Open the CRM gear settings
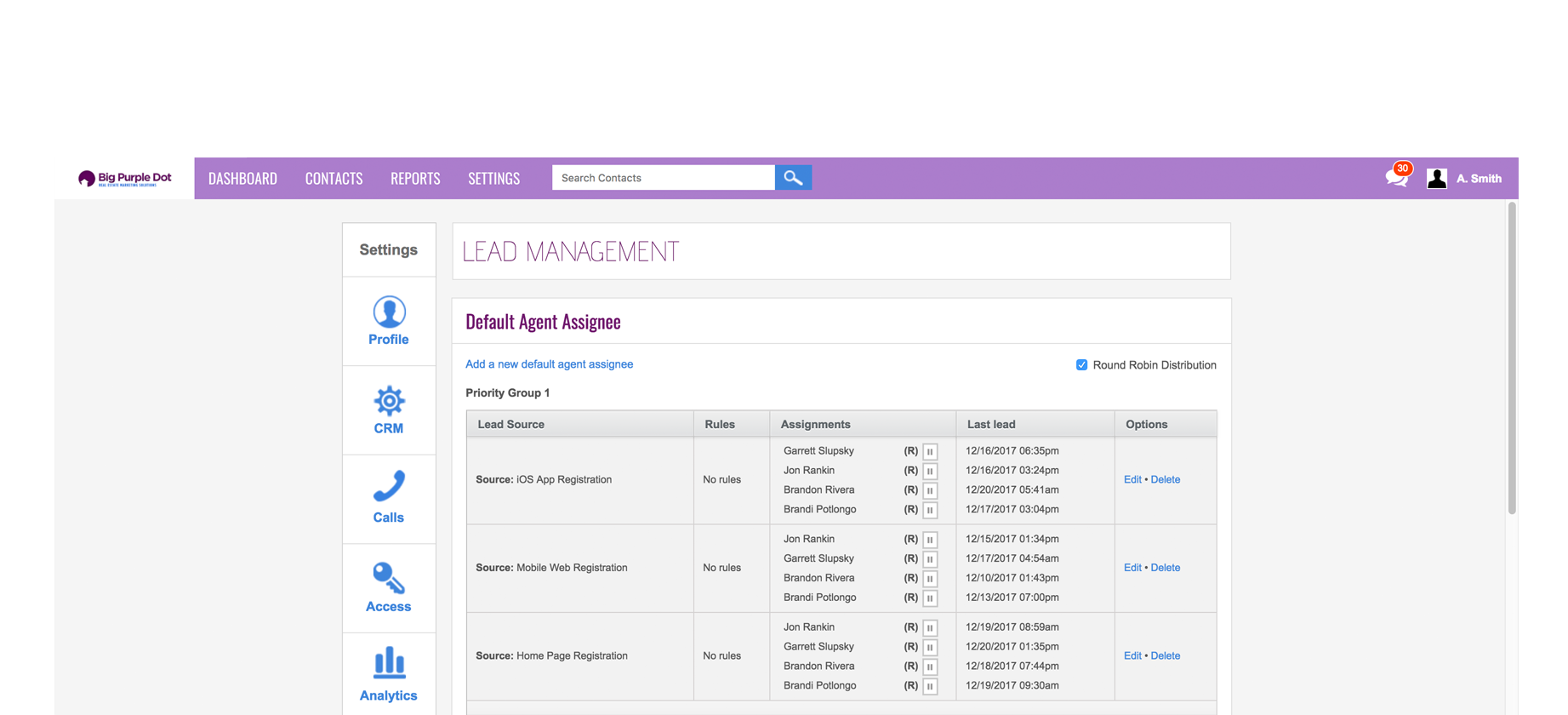This screenshot has height=715, width=1568. pyautogui.click(x=389, y=402)
